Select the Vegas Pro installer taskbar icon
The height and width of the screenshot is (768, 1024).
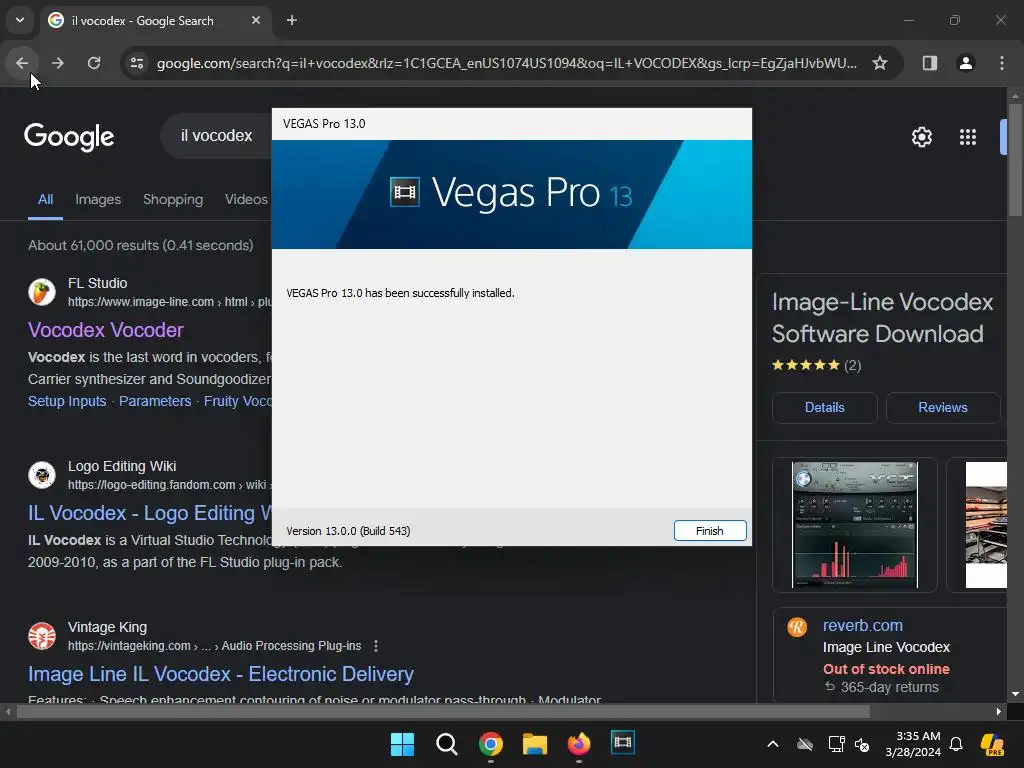click(x=623, y=743)
